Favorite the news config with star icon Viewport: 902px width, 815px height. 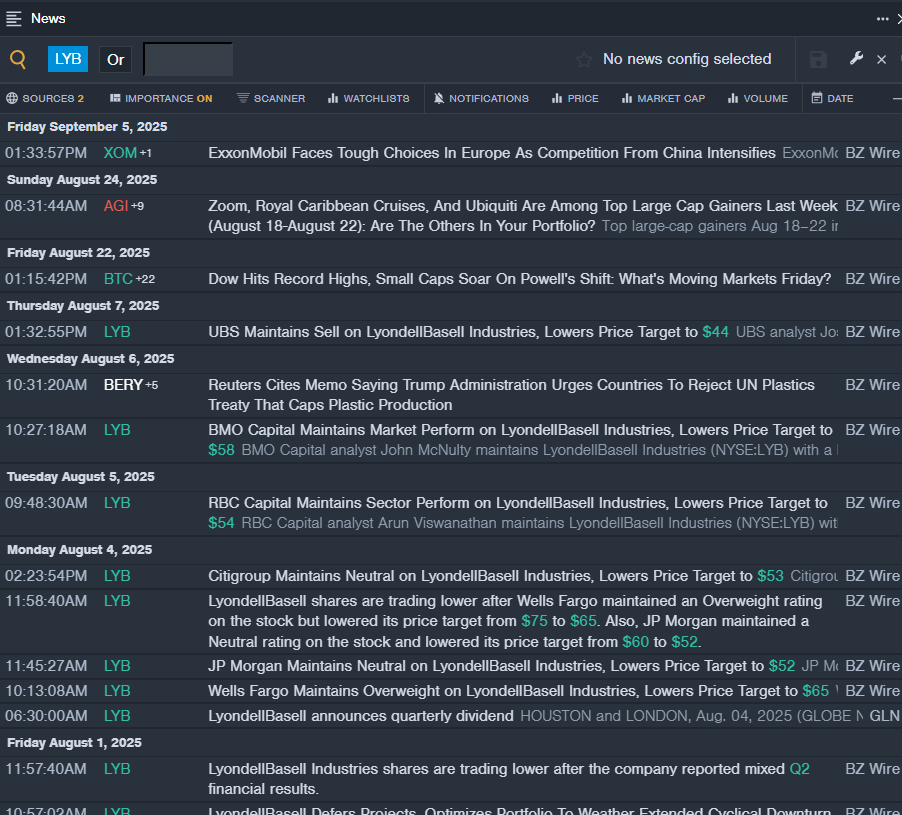pos(584,59)
